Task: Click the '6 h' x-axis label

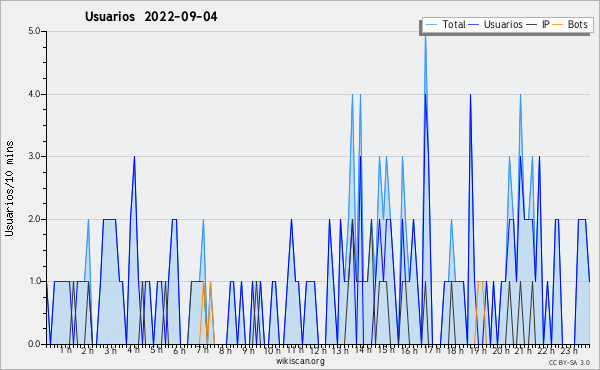Action: tap(179, 351)
